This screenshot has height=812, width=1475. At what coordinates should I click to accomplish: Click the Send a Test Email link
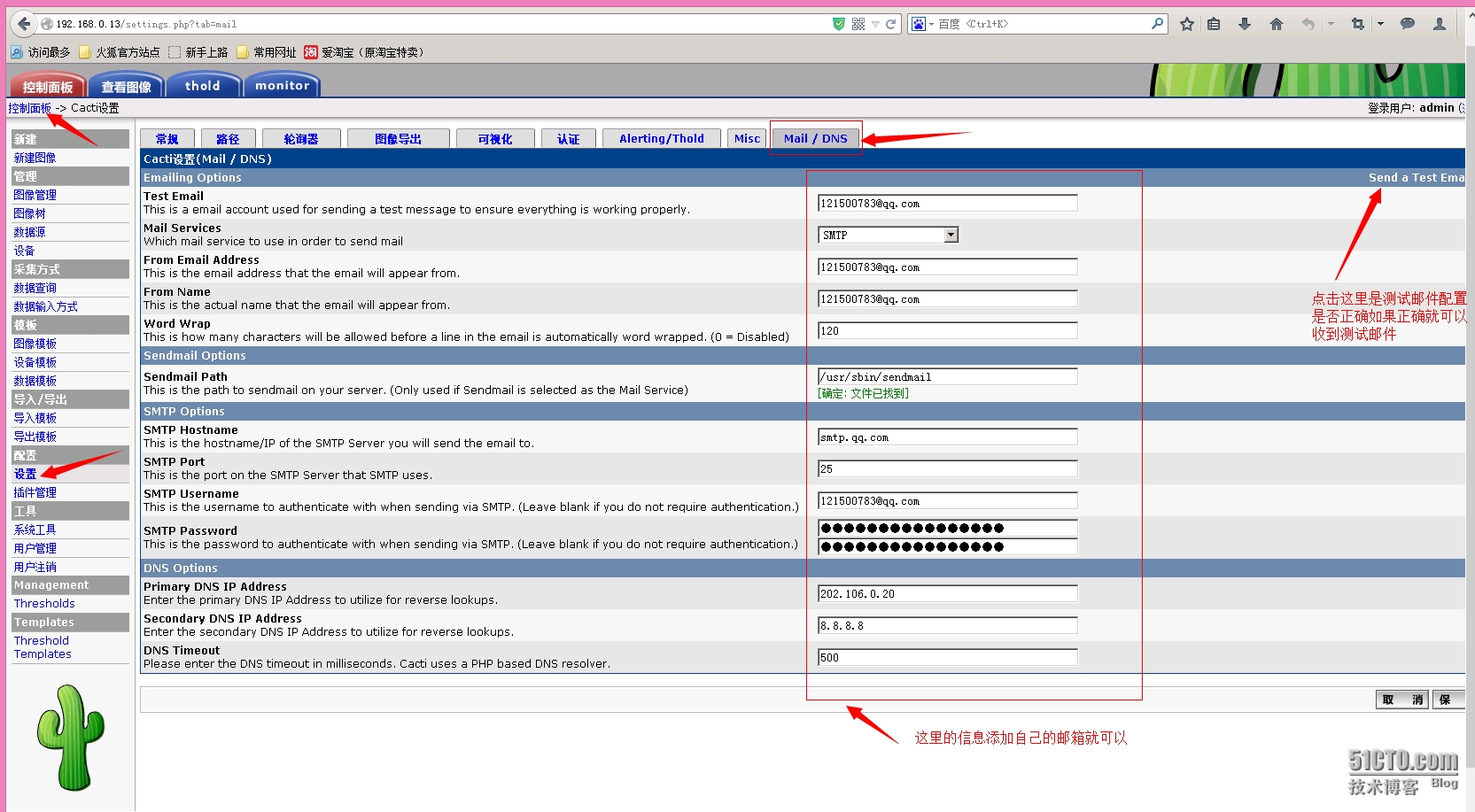point(1417,178)
